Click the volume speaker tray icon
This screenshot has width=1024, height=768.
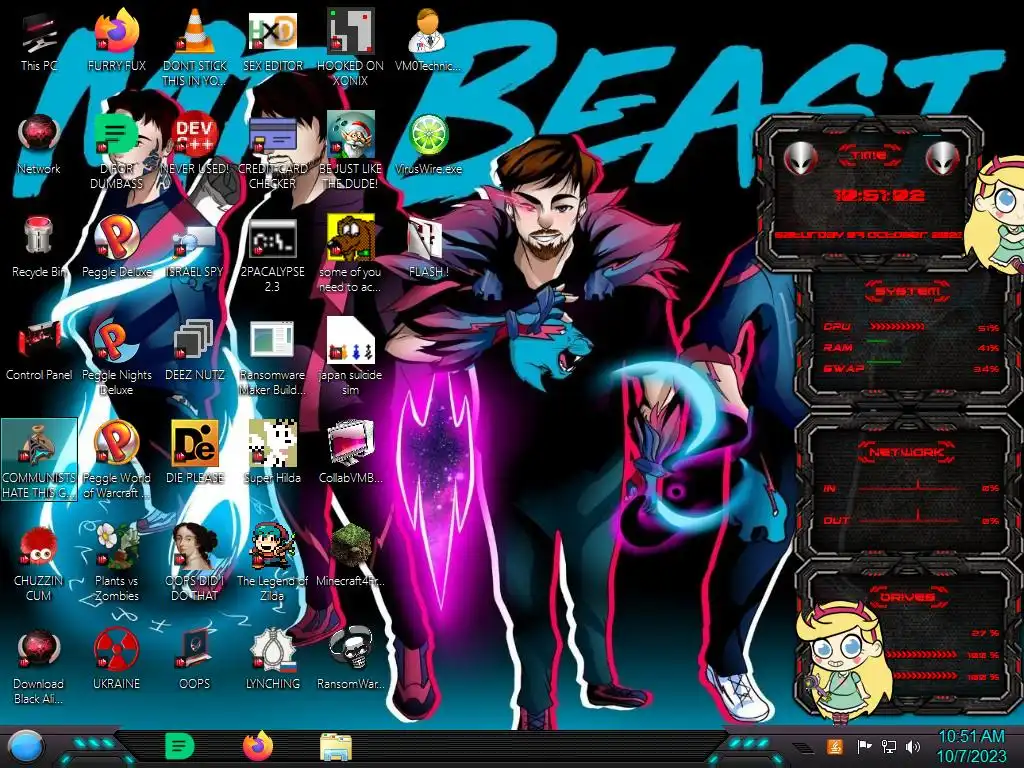coord(913,746)
